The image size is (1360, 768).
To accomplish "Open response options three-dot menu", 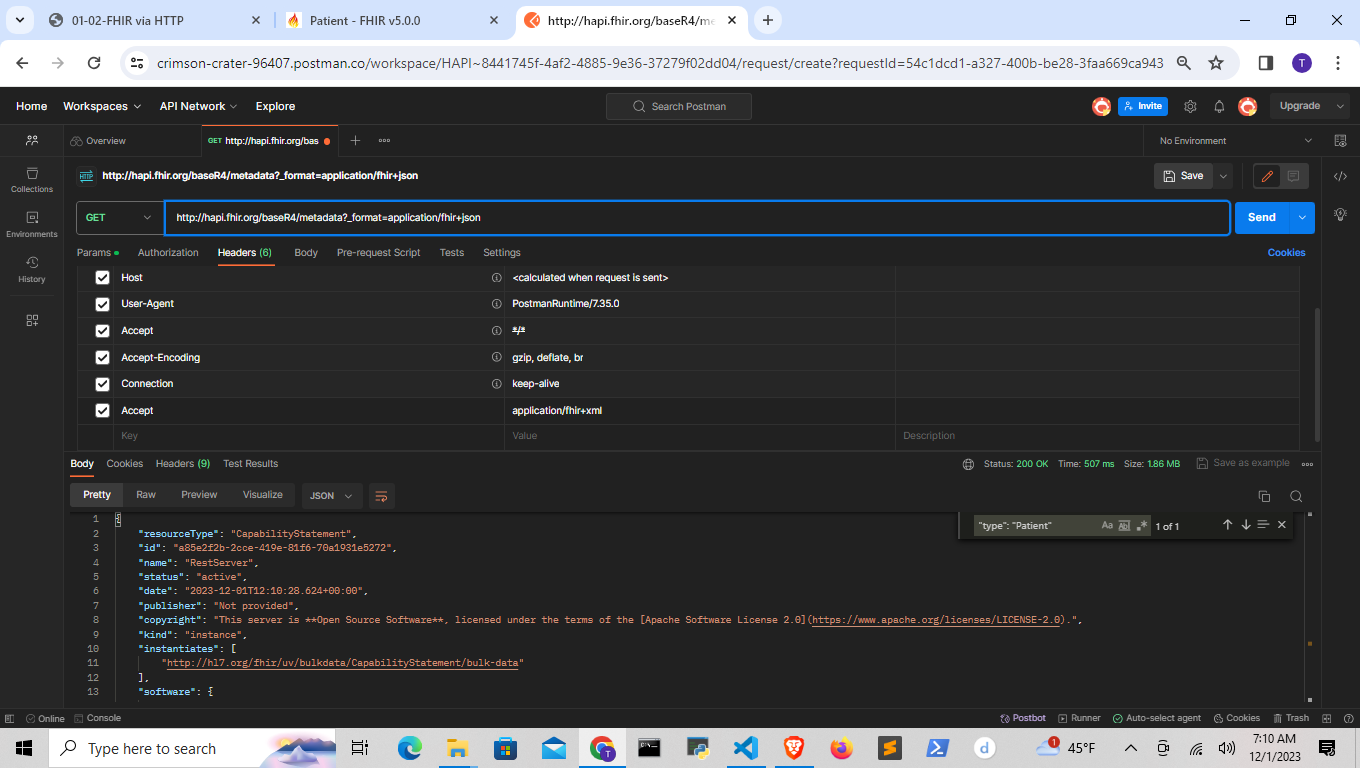I will (x=1307, y=464).
